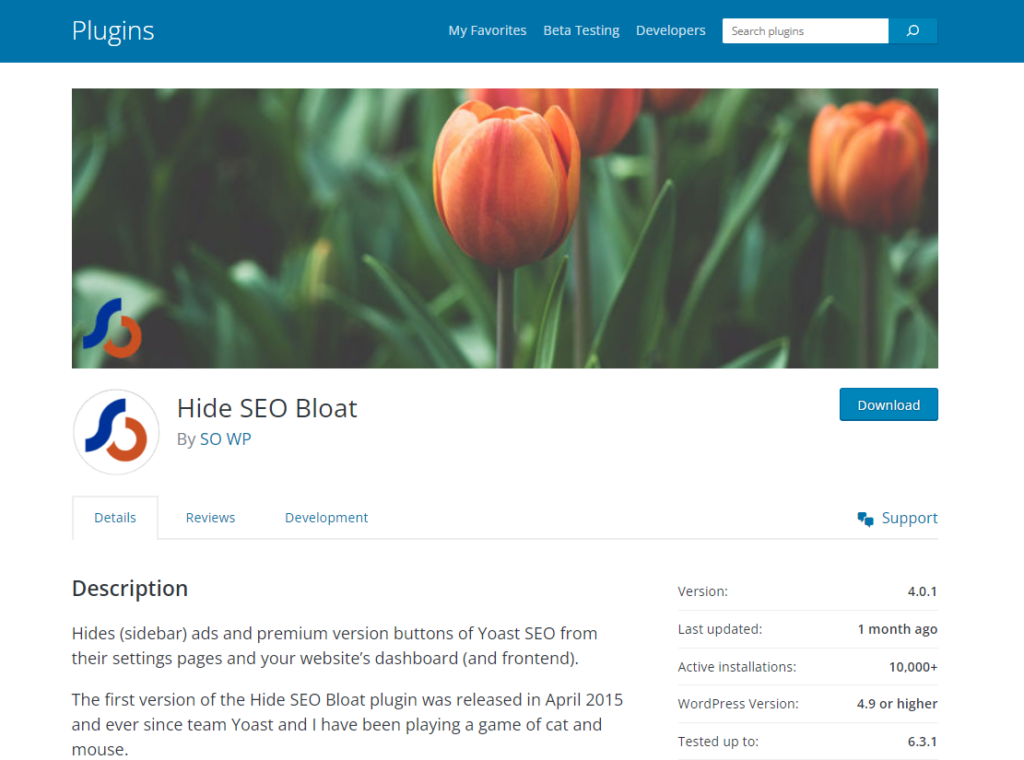
Task: Open the Support link
Action: [x=909, y=518]
